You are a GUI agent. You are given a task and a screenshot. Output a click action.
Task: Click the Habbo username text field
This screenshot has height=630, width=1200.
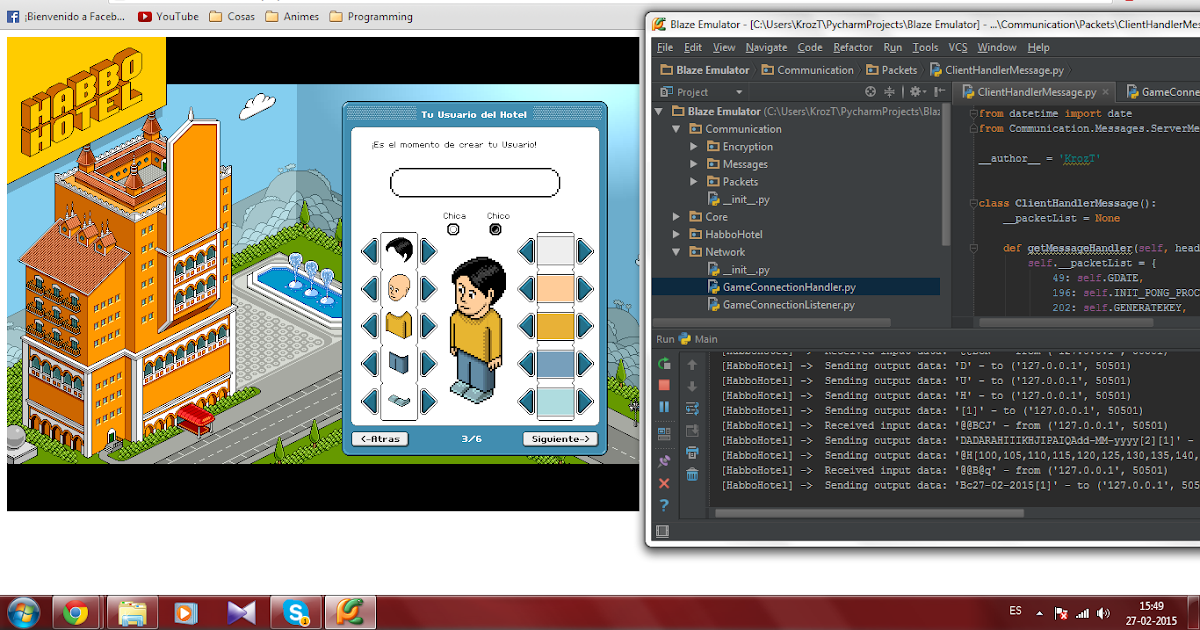tap(475, 183)
